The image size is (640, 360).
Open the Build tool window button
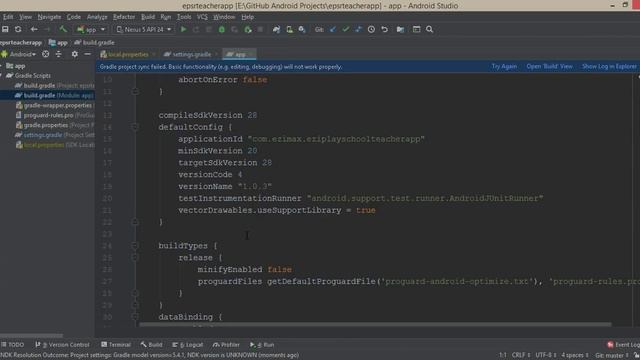click(151, 345)
